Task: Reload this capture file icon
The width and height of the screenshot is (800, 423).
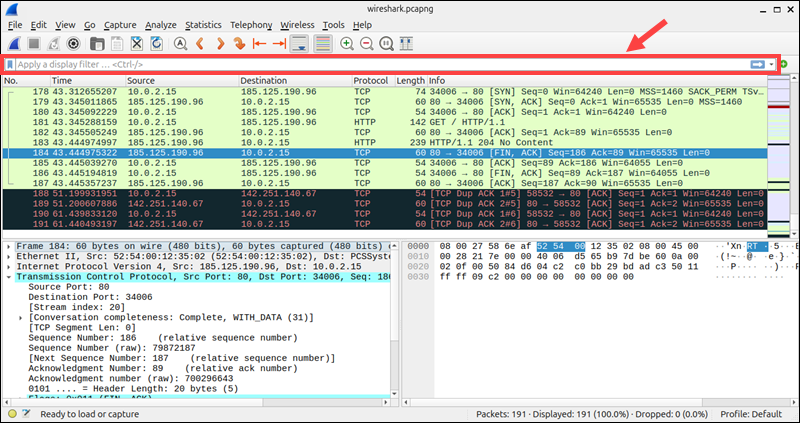Action: pos(157,44)
